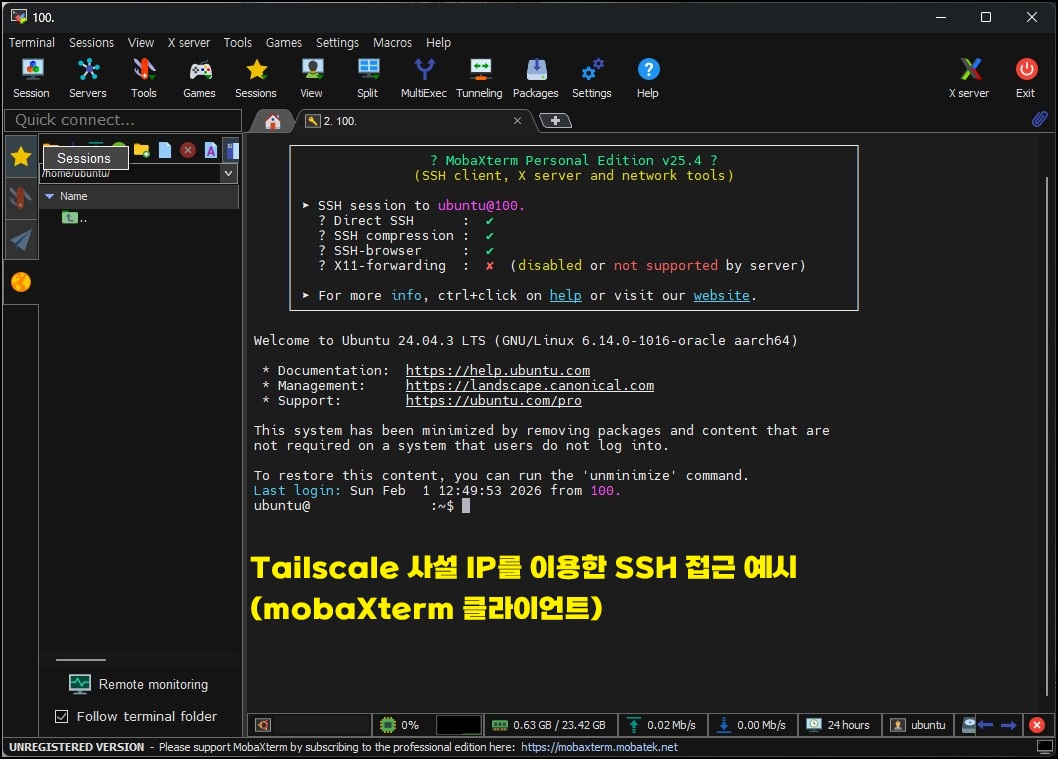The width and height of the screenshot is (1058, 759).
Task: Click the red X in status bar
Action: point(1037,725)
